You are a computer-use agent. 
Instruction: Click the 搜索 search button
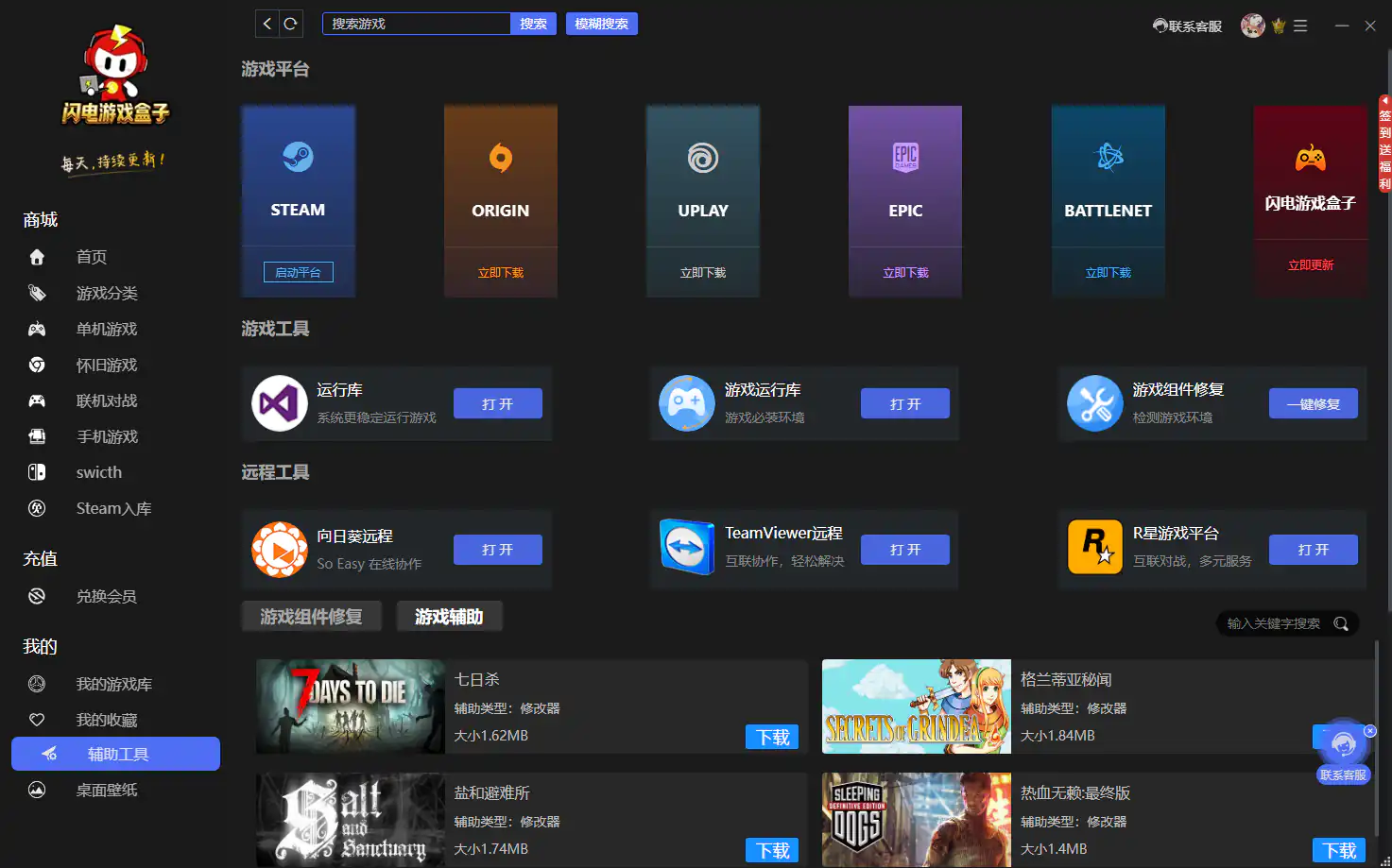click(533, 24)
